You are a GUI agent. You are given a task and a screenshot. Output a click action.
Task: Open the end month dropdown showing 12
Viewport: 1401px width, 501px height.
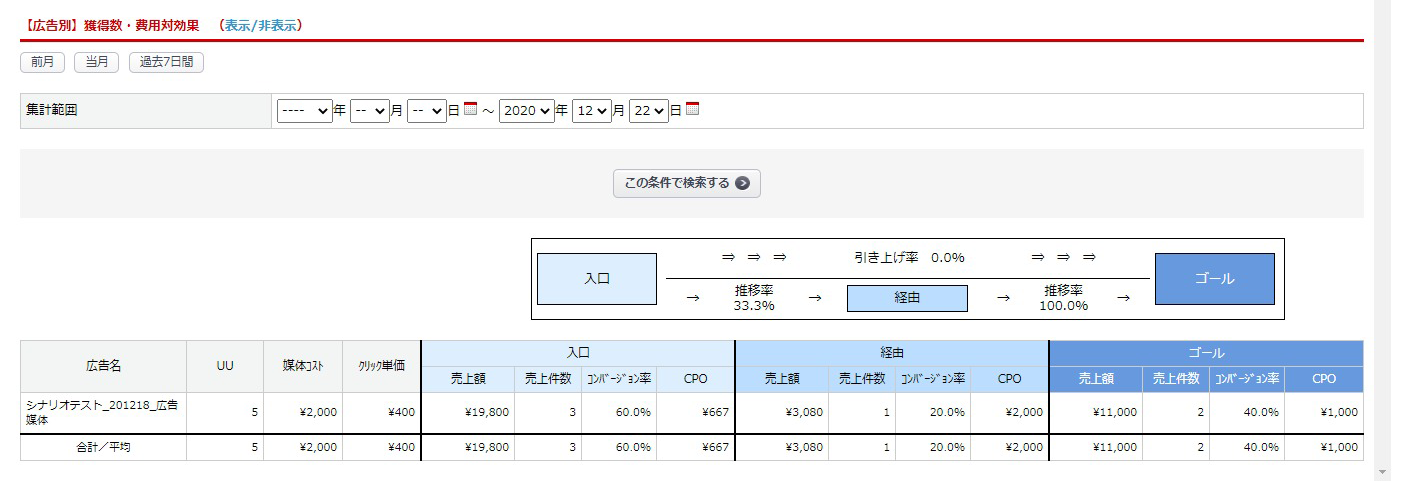coord(591,111)
